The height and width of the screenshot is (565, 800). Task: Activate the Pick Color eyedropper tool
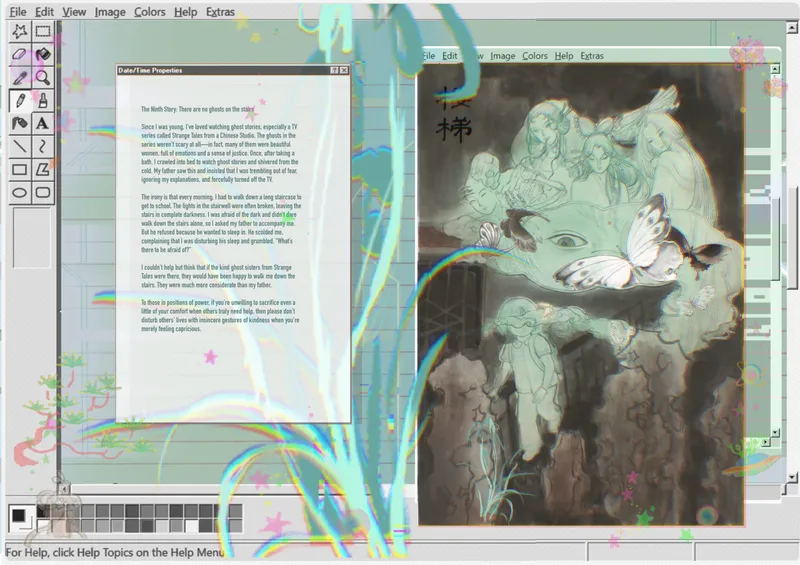19,77
